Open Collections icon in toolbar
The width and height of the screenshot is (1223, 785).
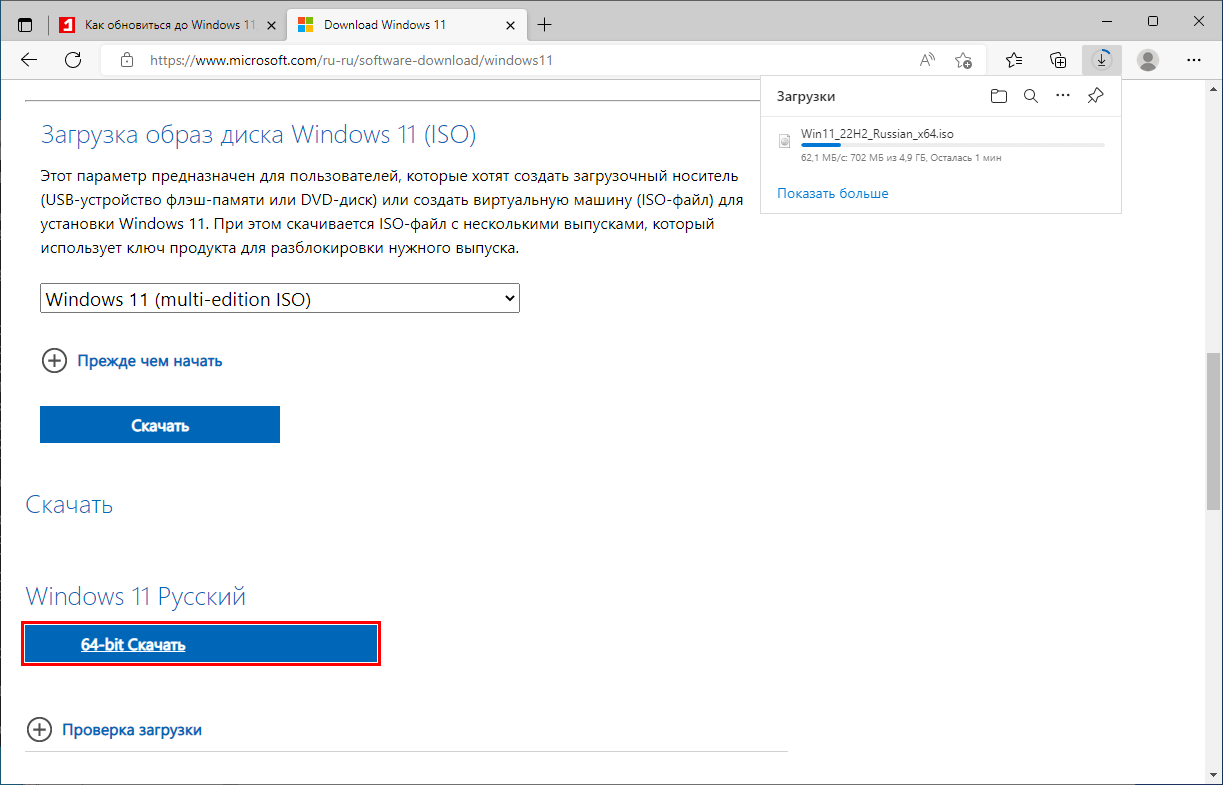[x=1058, y=60]
